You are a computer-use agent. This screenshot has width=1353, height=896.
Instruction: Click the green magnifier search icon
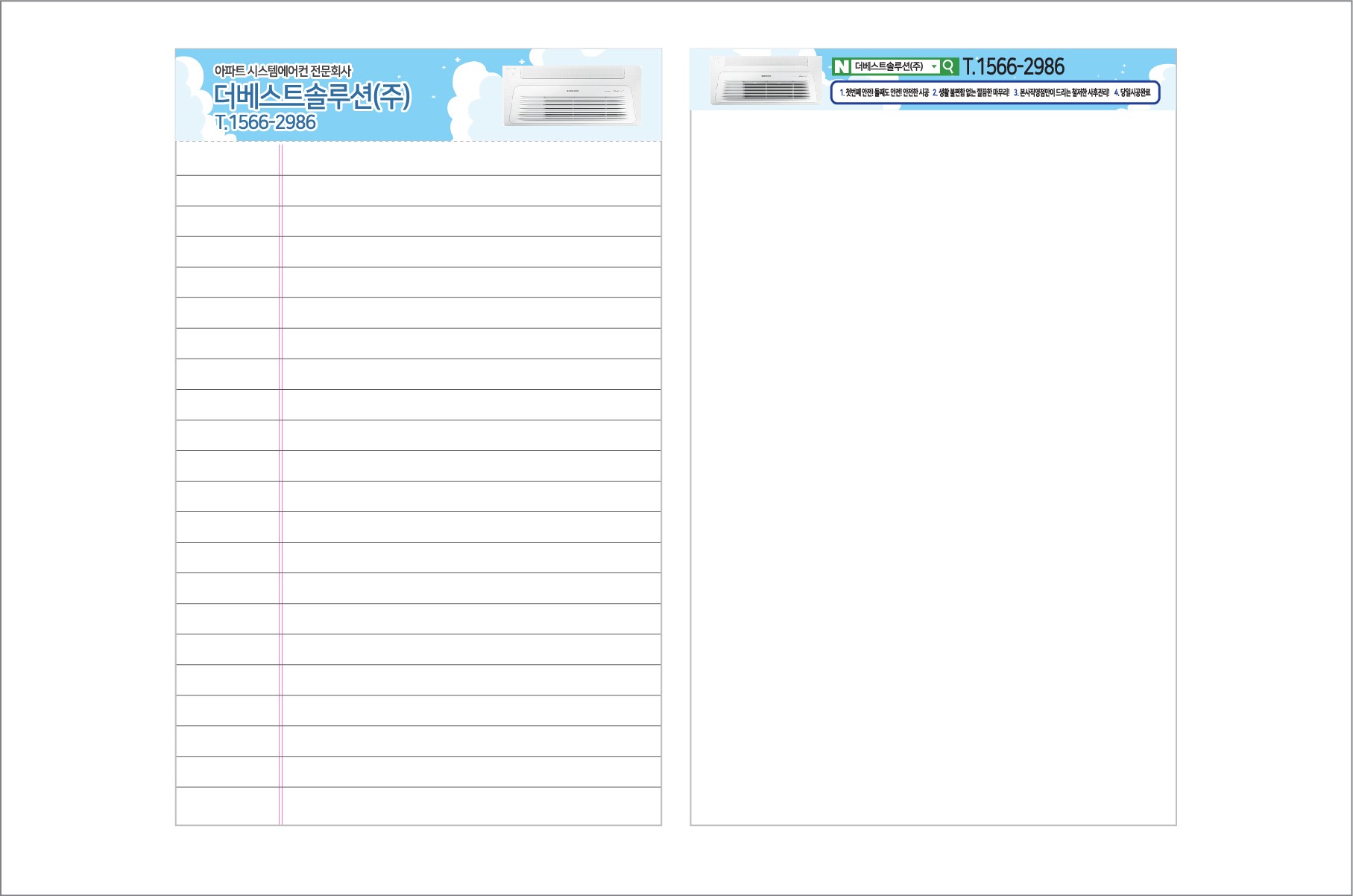948,66
